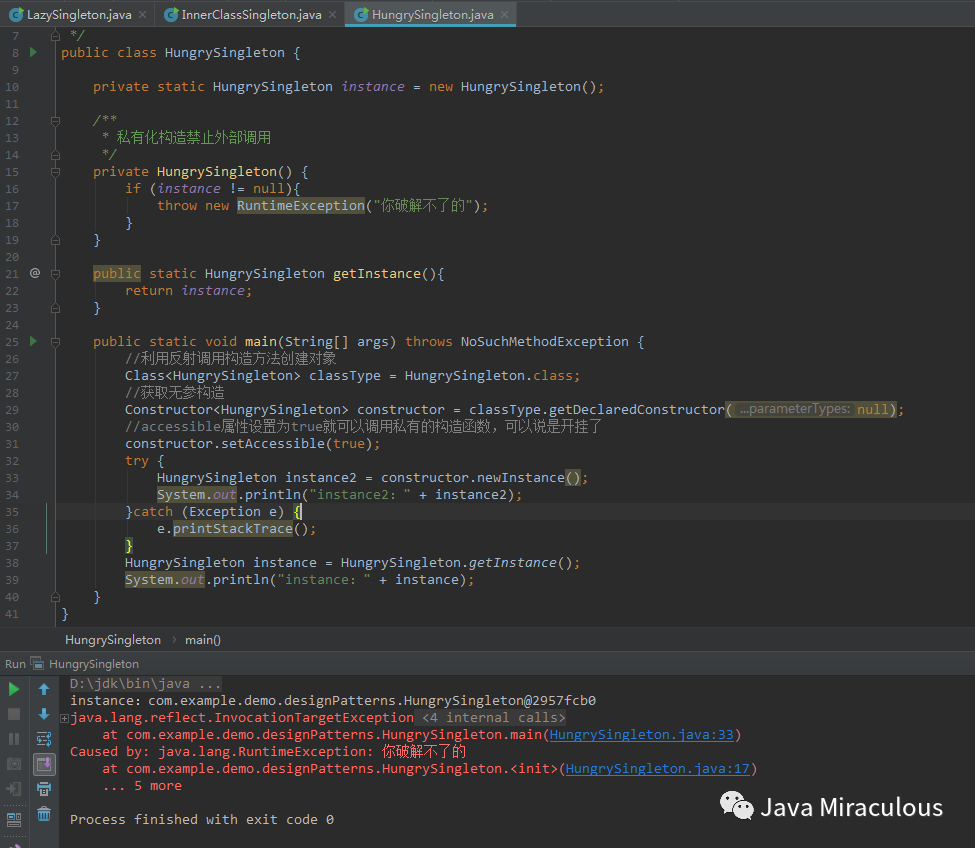
Task: Click the fold end marker at line 7
Action: (x=55, y=36)
